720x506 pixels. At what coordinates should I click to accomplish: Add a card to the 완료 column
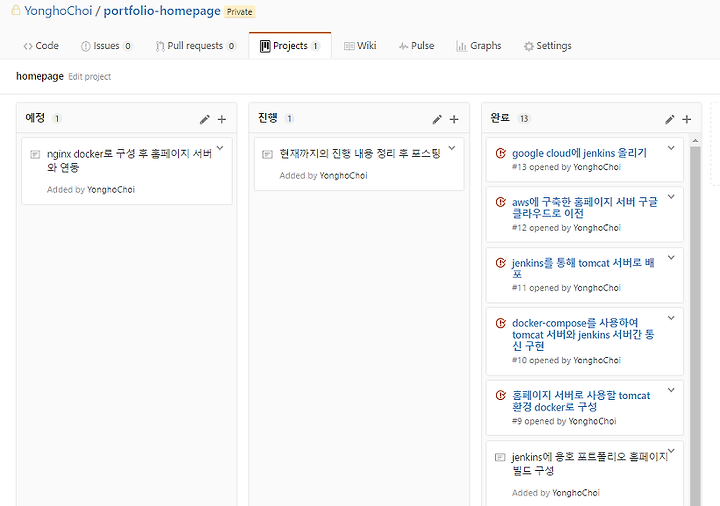coord(686,119)
